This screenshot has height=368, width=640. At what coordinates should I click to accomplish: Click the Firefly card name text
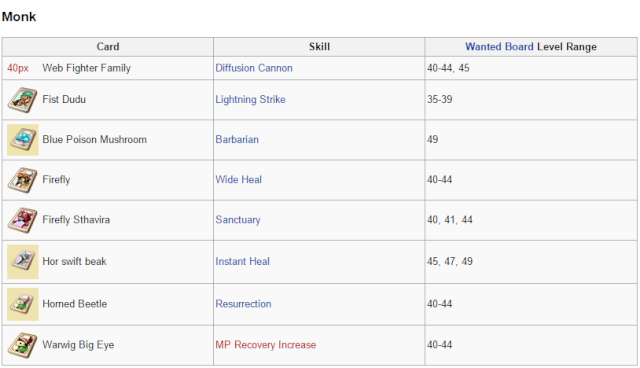point(56,180)
